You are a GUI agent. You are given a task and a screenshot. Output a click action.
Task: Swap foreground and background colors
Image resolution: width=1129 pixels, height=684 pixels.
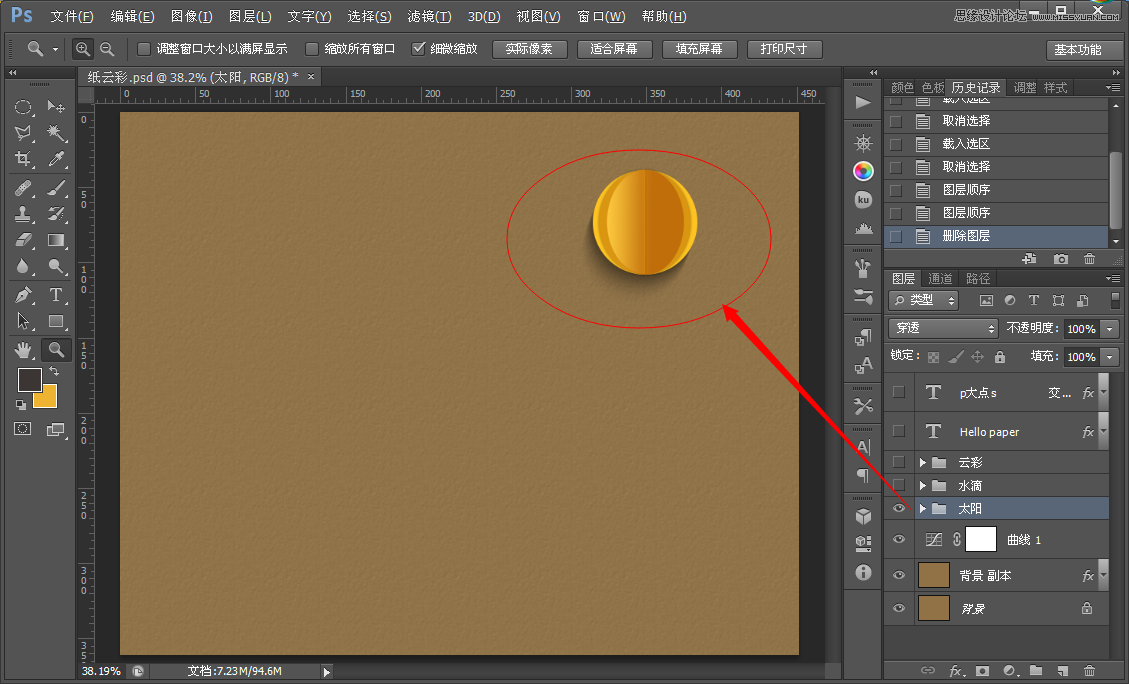click(54, 372)
